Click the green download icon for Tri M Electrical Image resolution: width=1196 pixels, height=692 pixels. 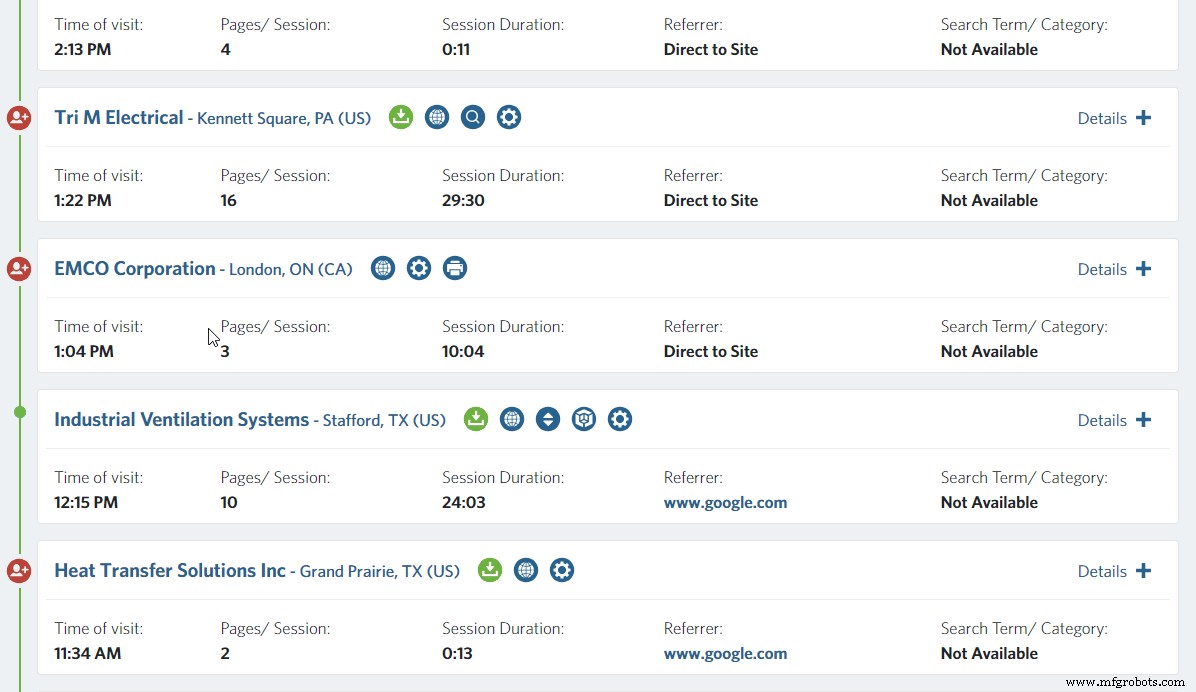tap(401, 117)
